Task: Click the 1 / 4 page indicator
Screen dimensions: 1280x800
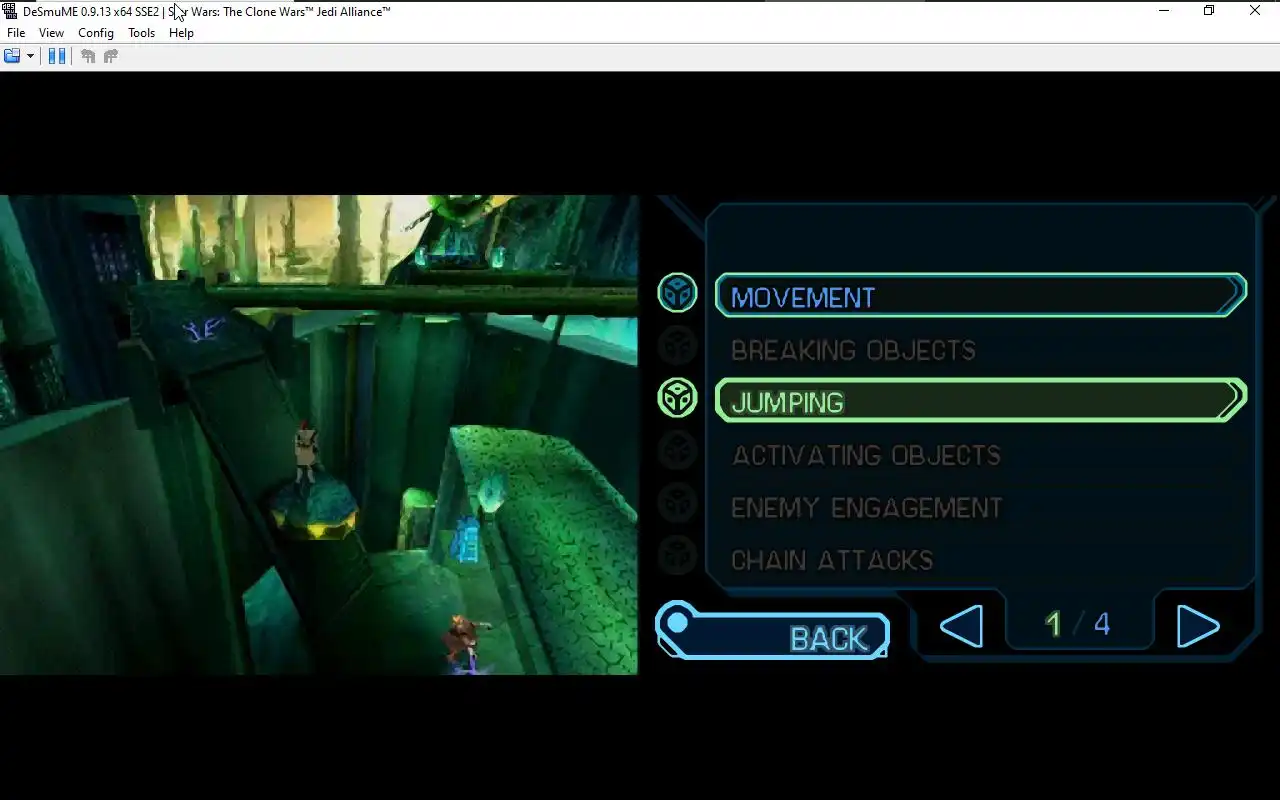Action: (x=1077, y=624)
